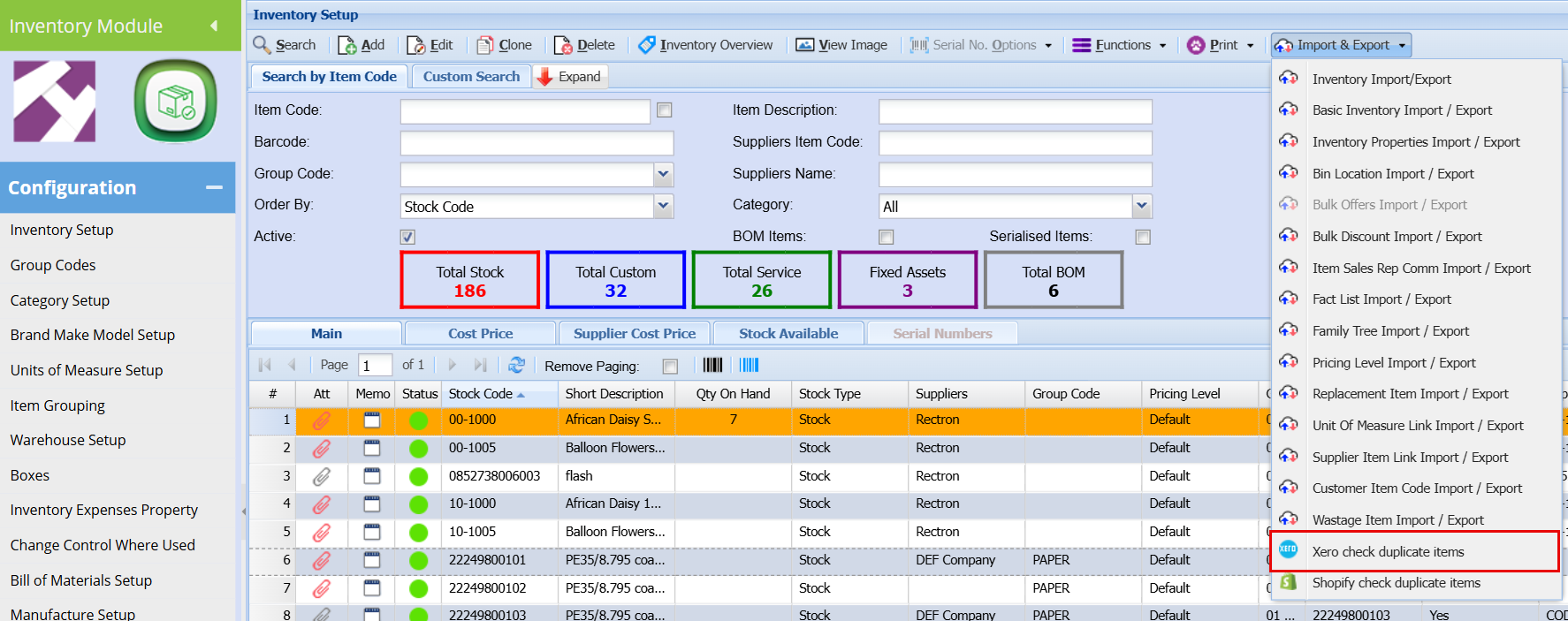
Task: Open the memo icon for stock code 00-1005
Action: pos(372,448)
